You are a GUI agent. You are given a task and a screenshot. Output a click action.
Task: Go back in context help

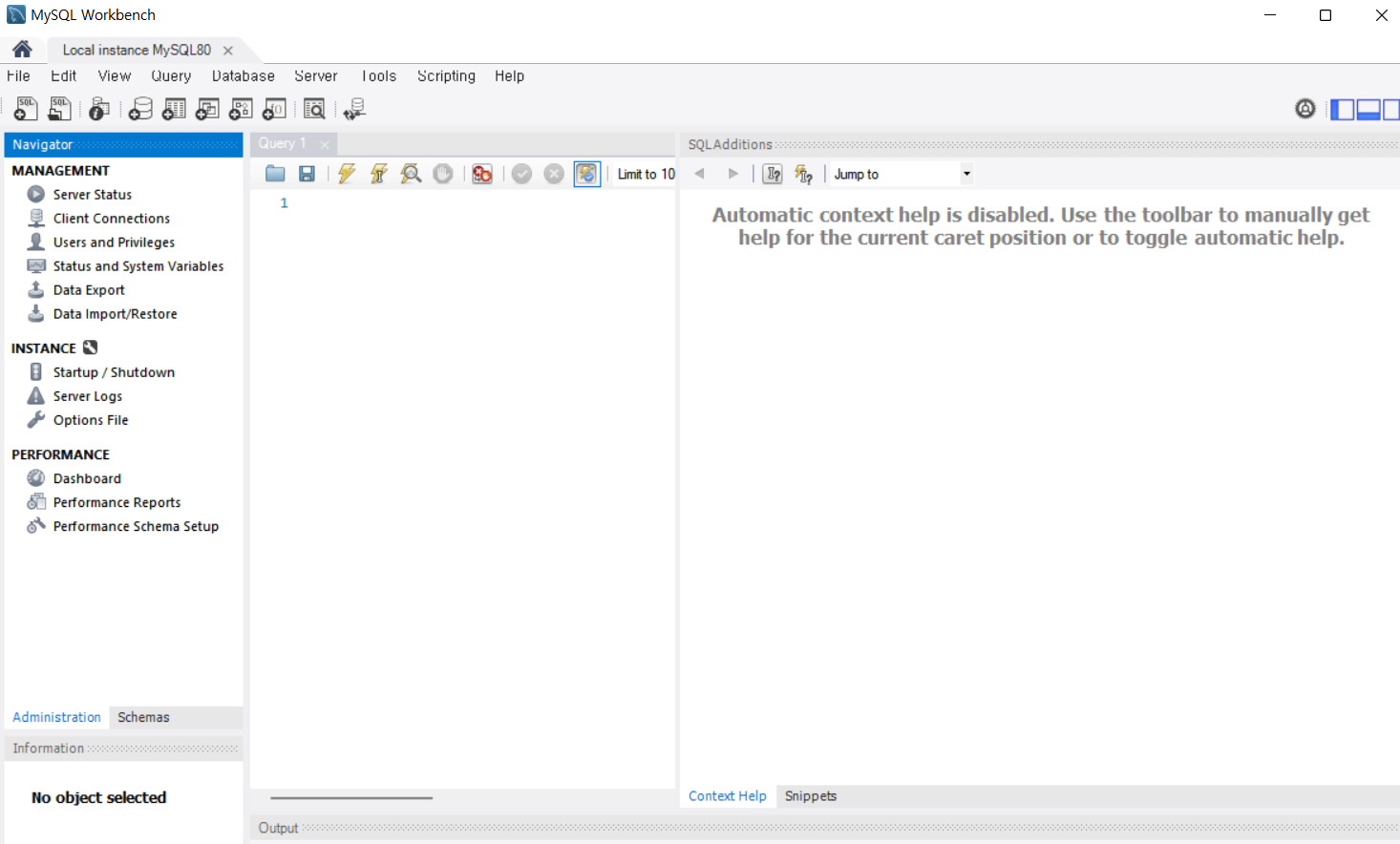pos(700,174)
